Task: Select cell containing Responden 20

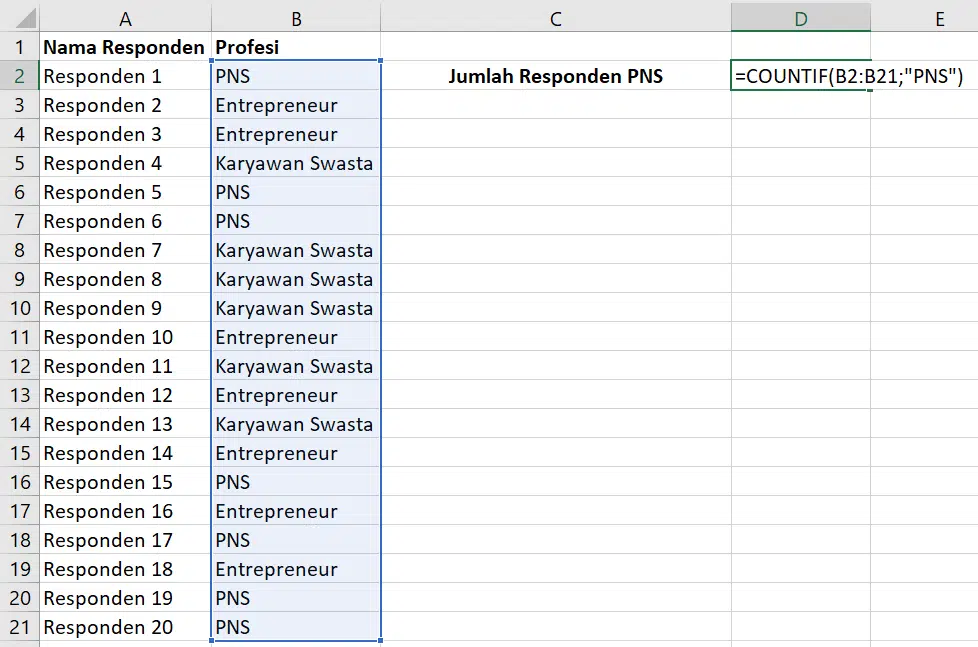Action: point(125,626)
